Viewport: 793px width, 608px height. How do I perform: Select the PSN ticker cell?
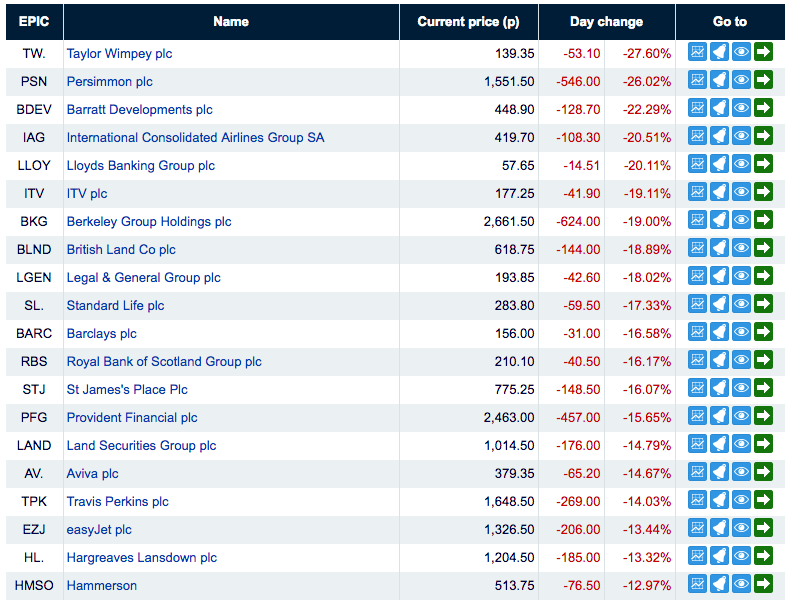pos(34,81)
